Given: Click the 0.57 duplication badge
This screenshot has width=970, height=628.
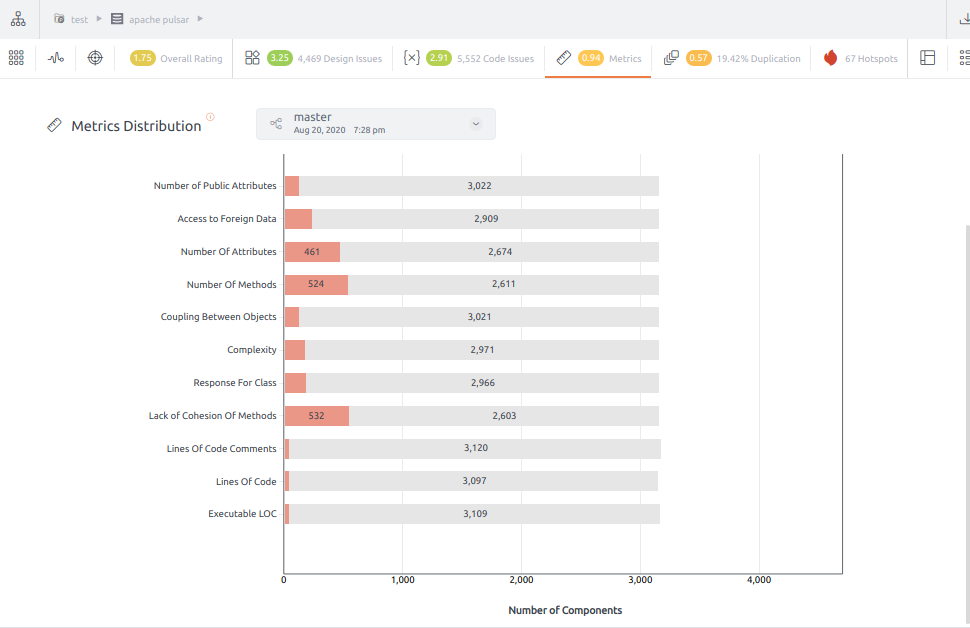Looking at the screenshot, I should pos(698,58).
